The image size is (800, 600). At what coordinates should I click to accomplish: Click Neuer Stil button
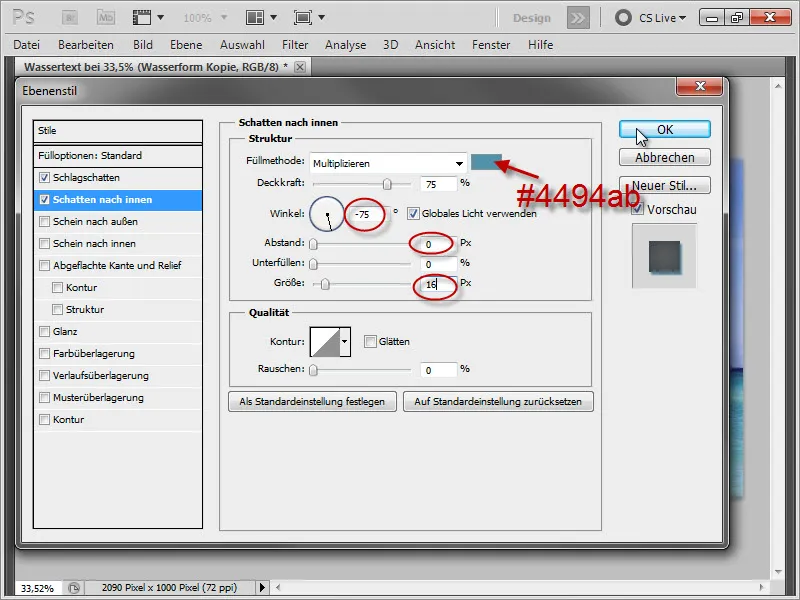coord(664,185)
